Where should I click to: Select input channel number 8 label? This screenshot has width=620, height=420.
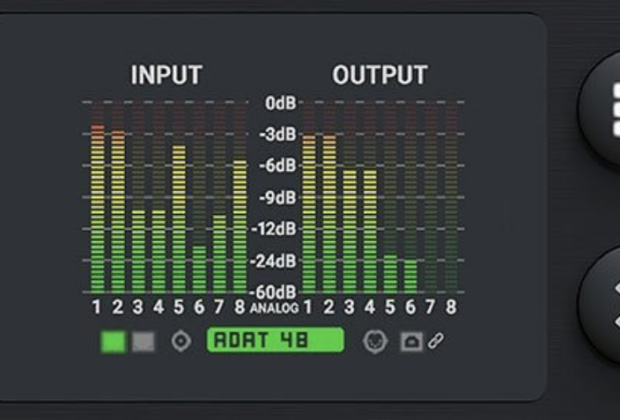click(239, 306)
